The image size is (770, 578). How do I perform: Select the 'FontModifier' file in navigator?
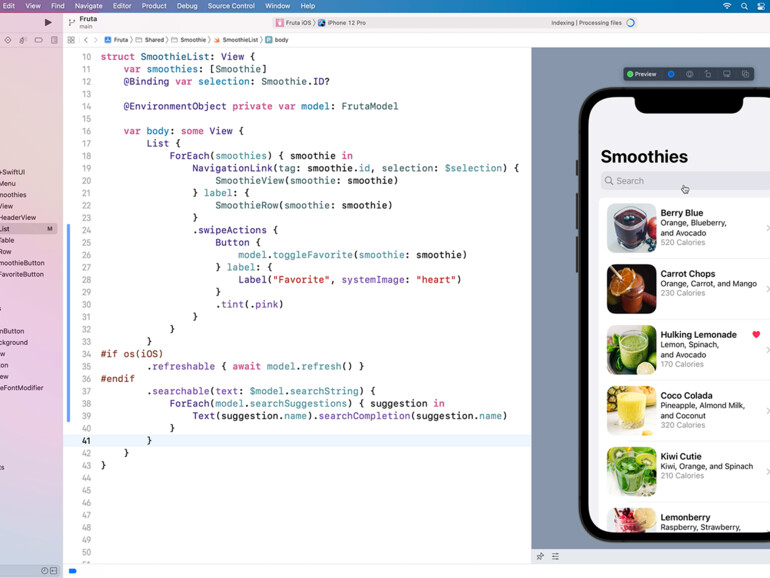(22, 388)
